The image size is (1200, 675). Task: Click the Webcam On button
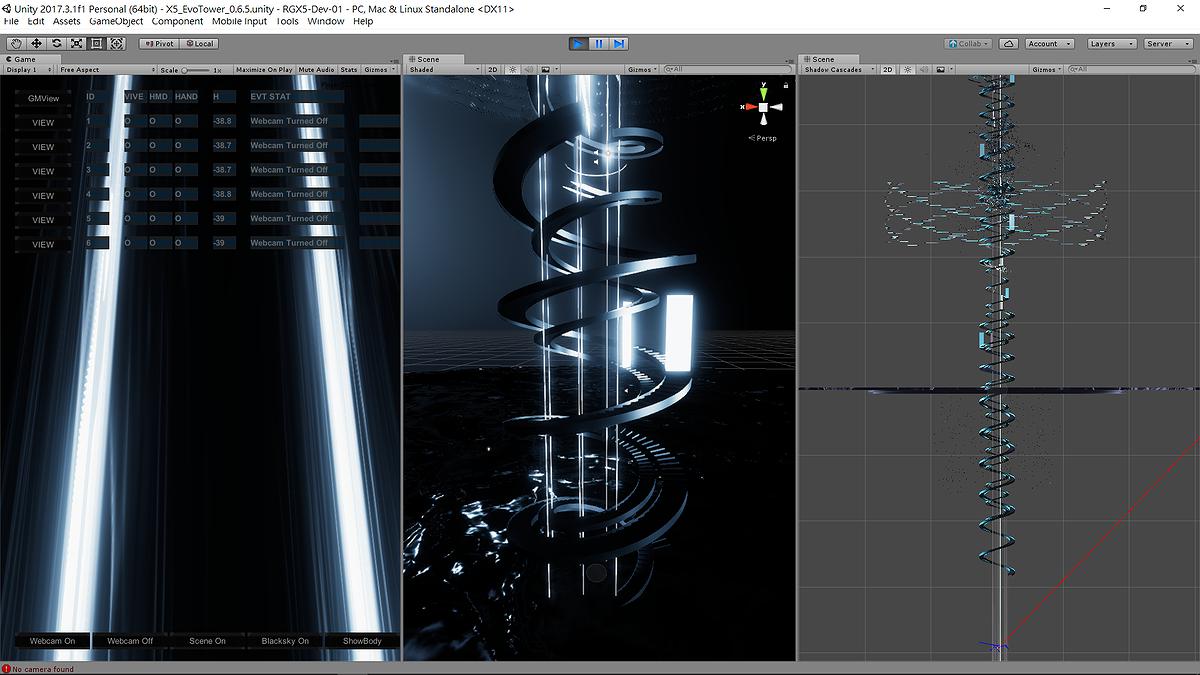[x=52, y=641]
